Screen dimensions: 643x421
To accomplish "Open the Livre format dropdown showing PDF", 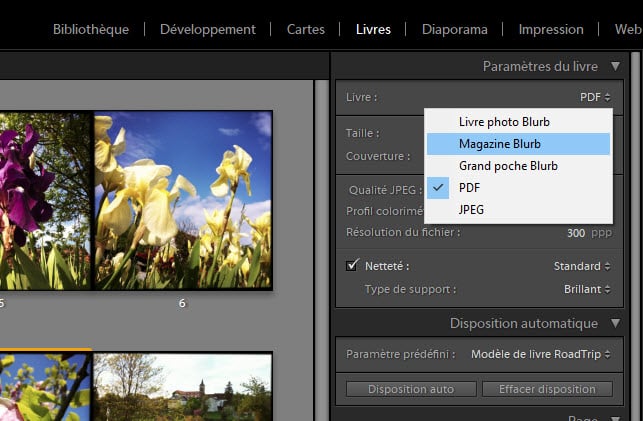I will (595, 97).
